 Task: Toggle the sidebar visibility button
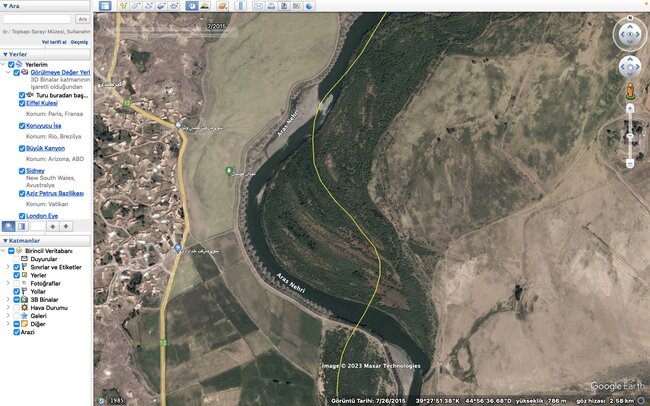tap(105, 6)
